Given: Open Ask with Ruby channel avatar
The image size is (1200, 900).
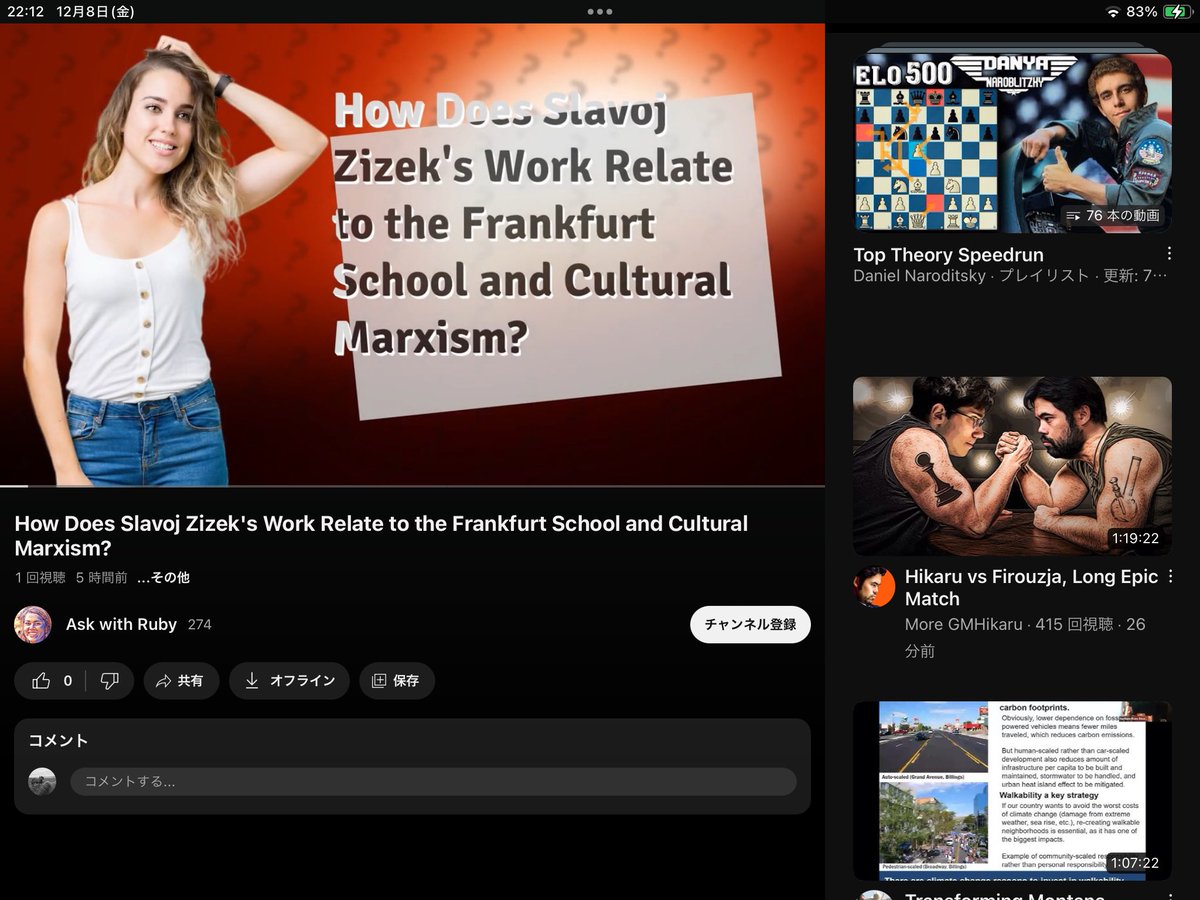Looking at the screenshot, I should pyautogui.click(x=33, y=624).
